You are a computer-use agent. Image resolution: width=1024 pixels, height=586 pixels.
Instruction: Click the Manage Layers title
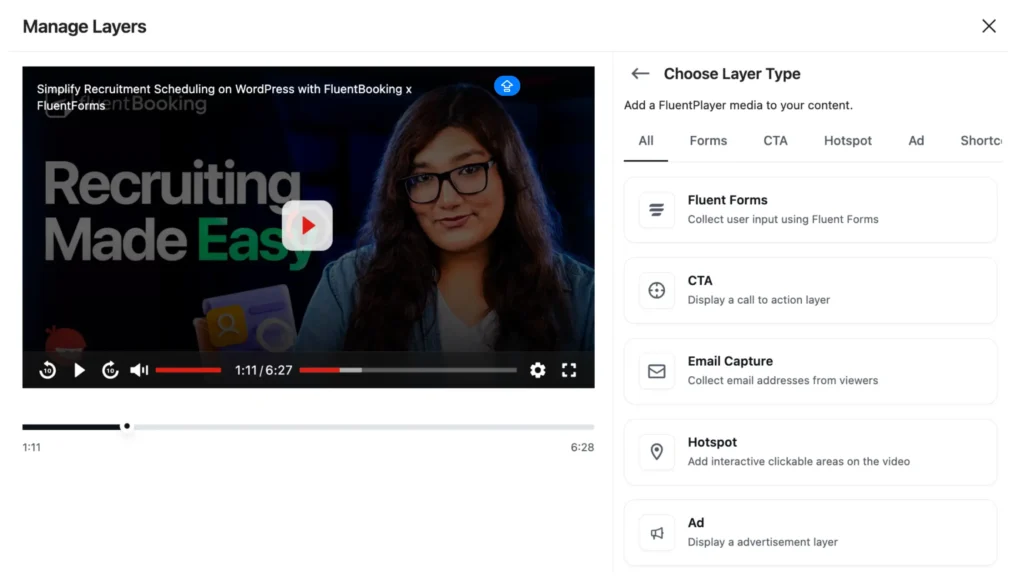point(84,27)
